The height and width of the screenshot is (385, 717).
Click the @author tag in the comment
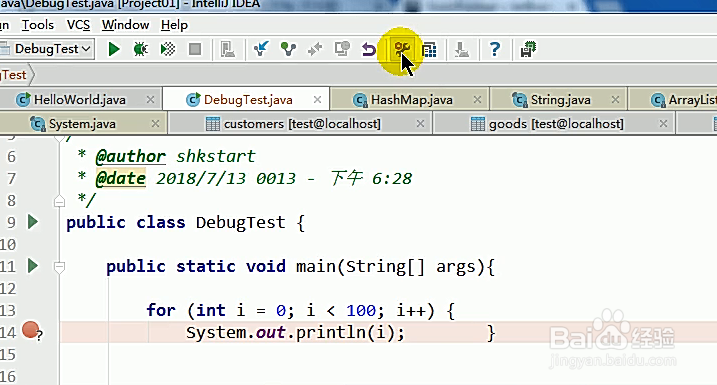point(130,156)
